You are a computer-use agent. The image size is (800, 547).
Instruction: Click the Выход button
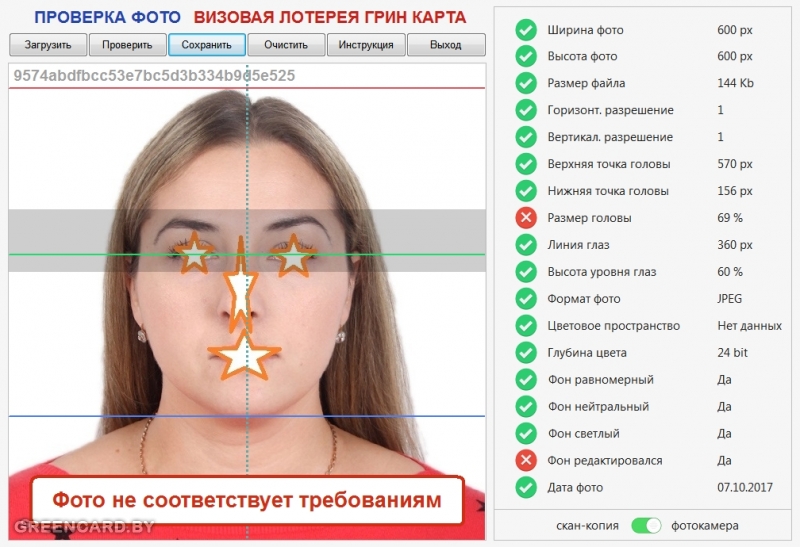click(446, 45)
